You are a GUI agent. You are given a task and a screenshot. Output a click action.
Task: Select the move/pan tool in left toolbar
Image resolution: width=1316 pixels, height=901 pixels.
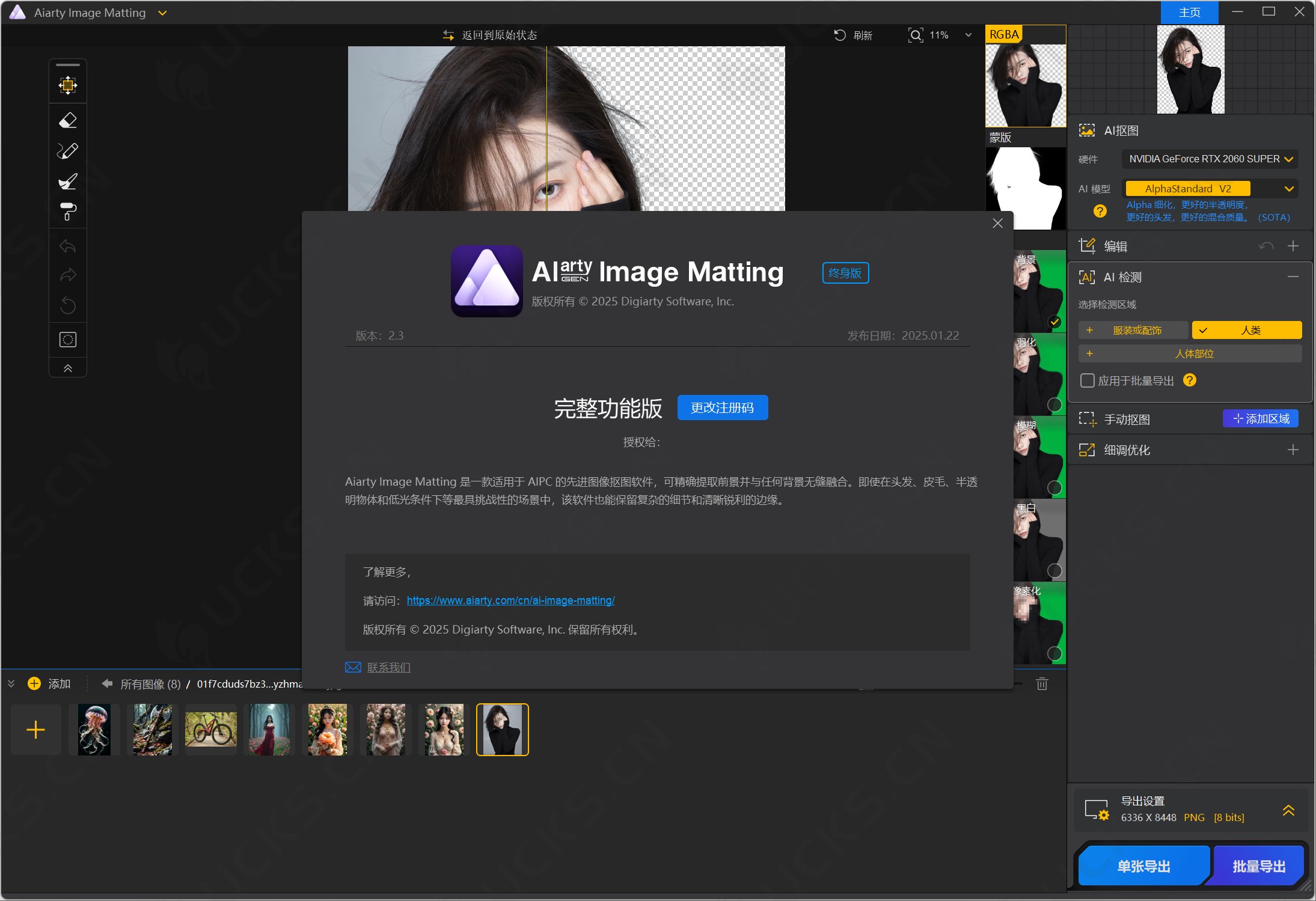pyautogui.click(x=68, y=85)
